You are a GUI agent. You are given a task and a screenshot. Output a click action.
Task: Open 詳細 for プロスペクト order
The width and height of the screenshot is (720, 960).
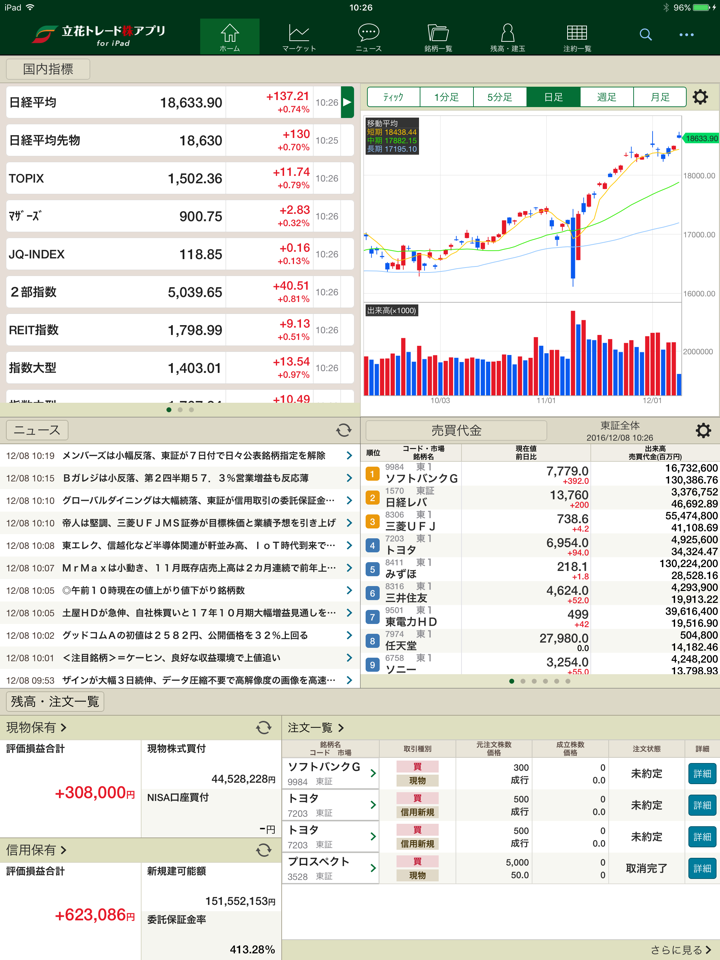(702, 868)
